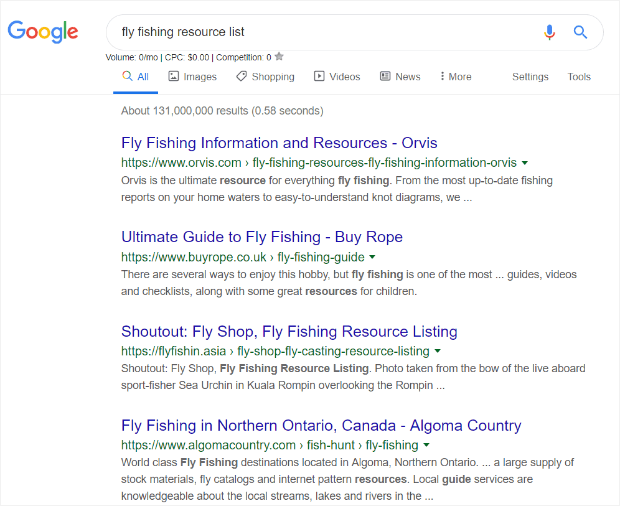Switch to the Shopping tab

(x=265, y=77)
